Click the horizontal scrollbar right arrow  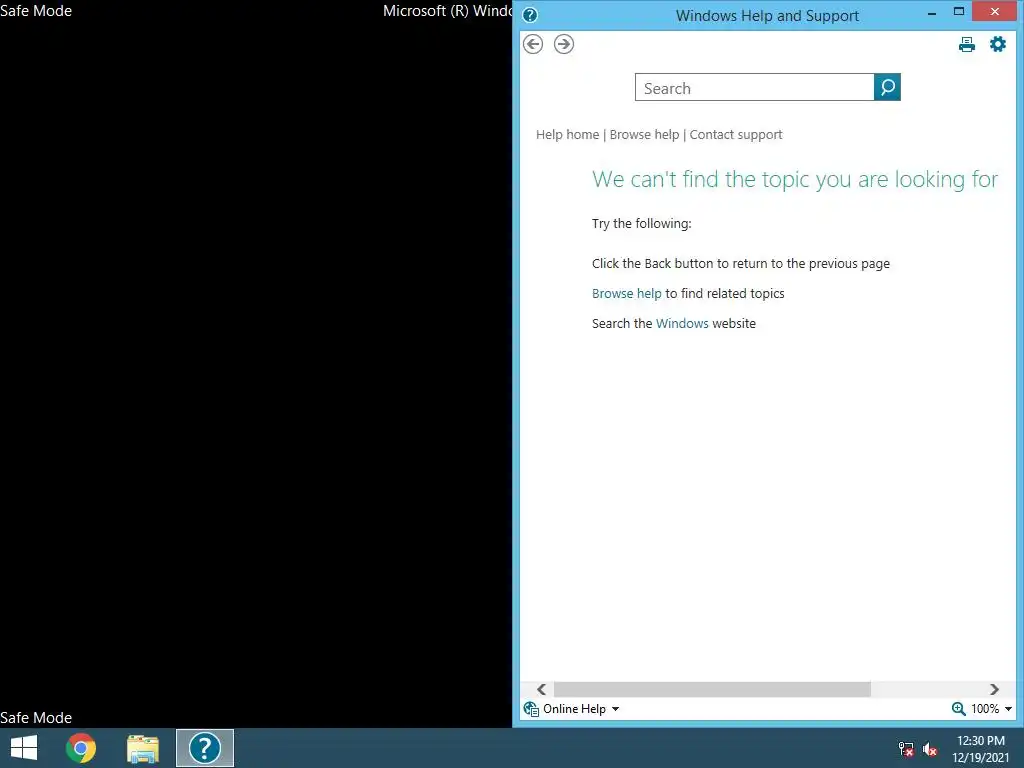coord(994,690)
